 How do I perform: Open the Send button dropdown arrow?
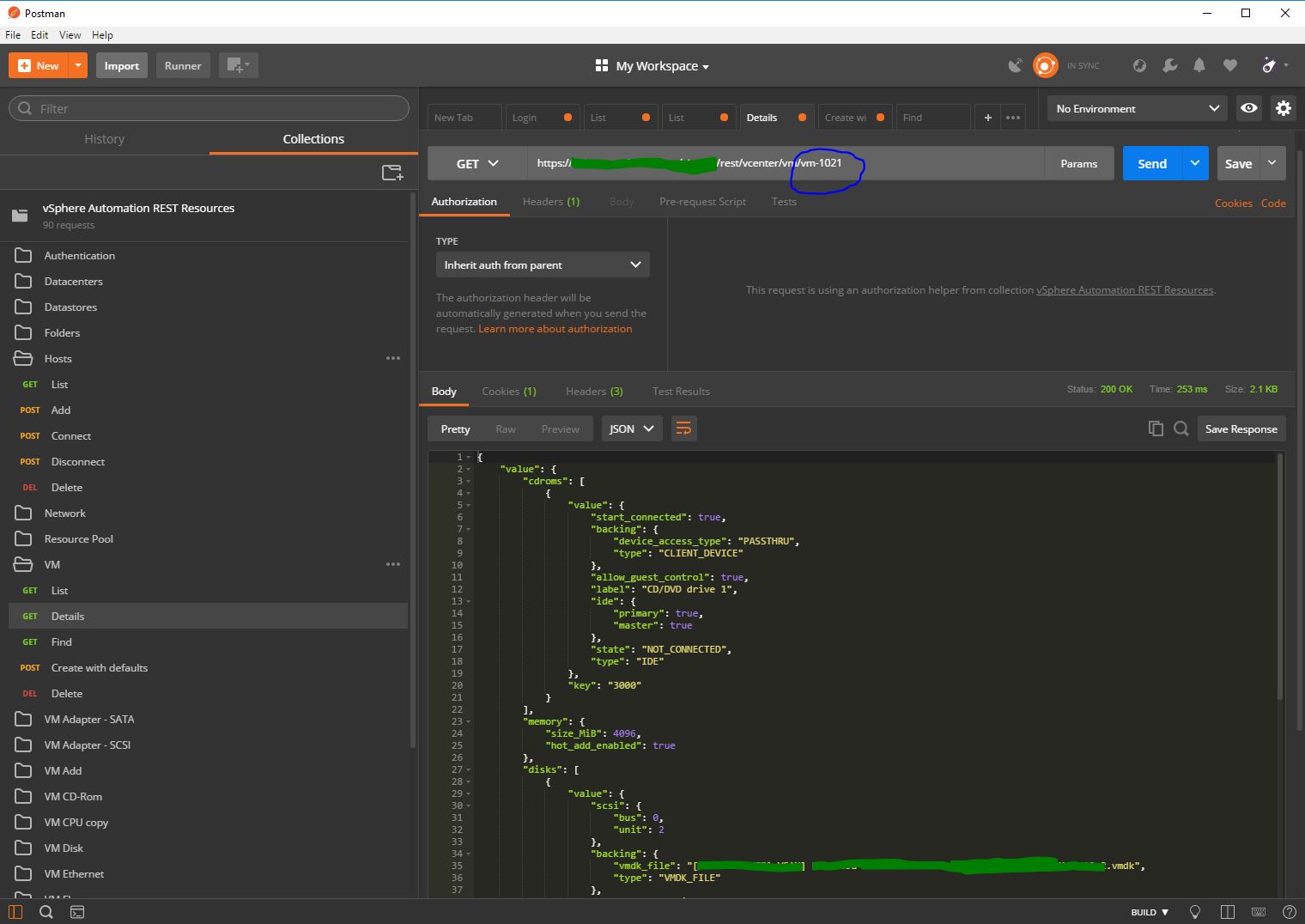pos(1195,163)
